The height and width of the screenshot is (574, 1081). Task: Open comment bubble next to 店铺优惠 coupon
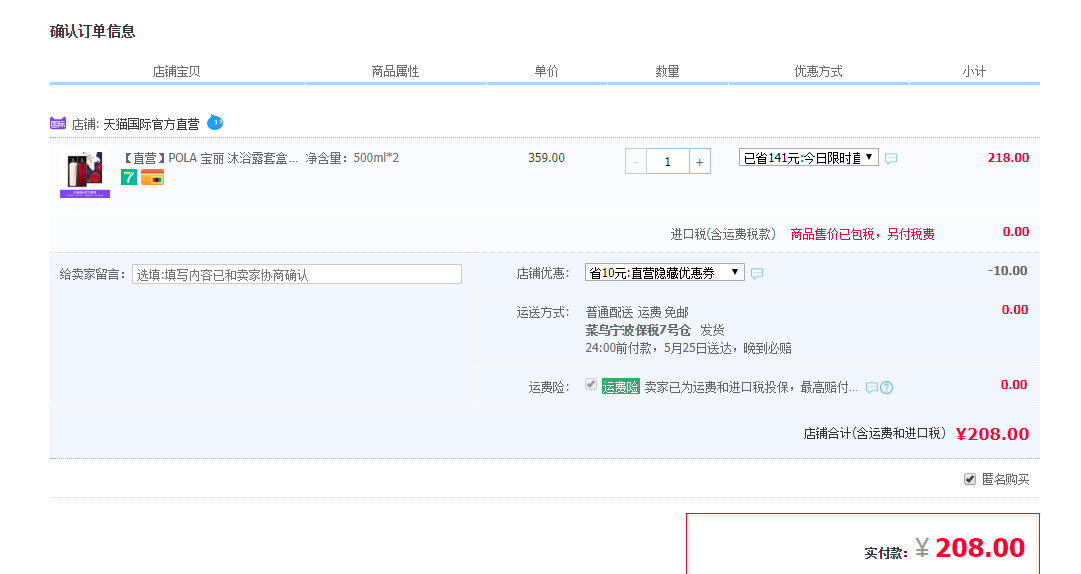[757, 274]
